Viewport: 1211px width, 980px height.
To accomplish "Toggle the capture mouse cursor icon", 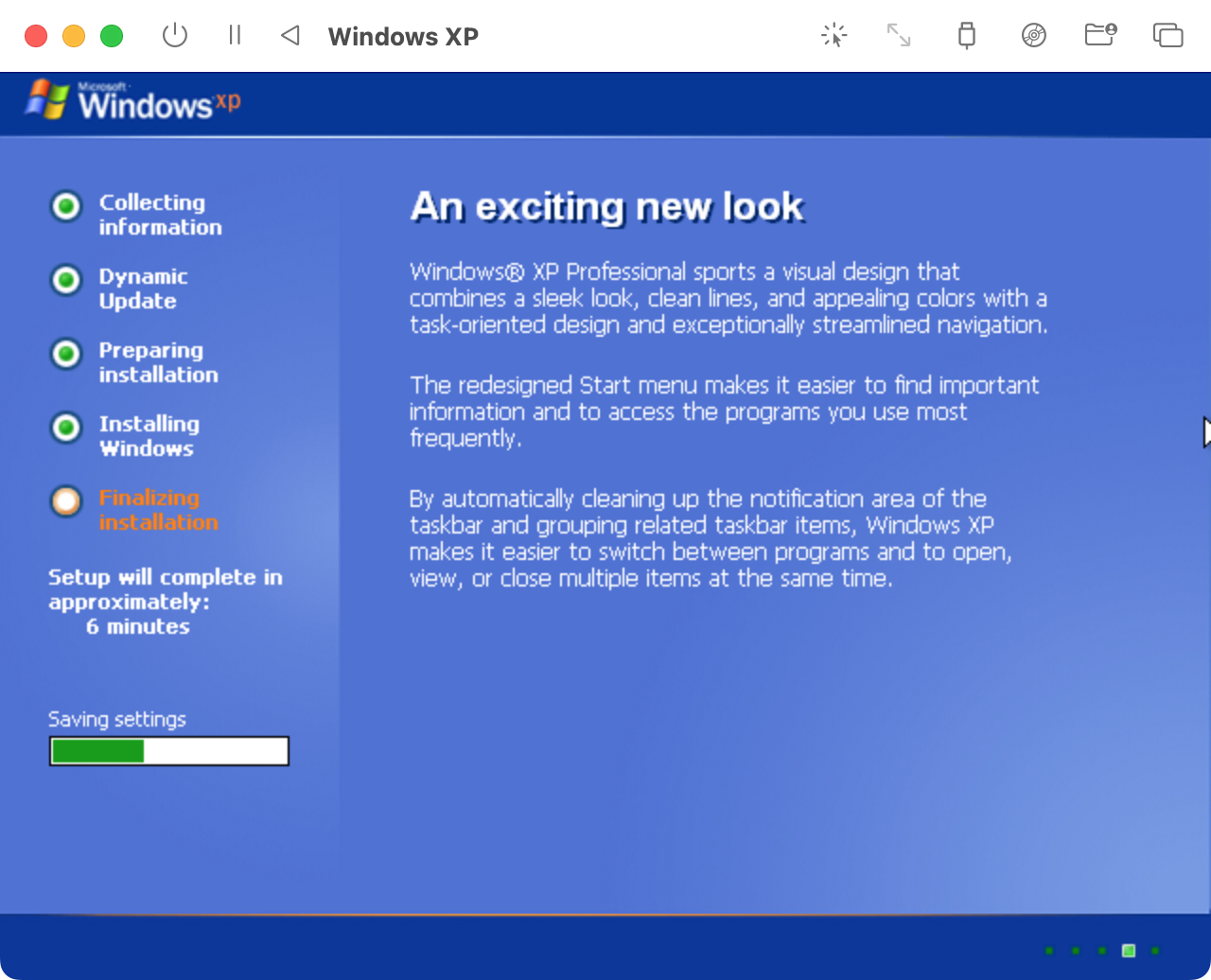I will pos(834,36).
